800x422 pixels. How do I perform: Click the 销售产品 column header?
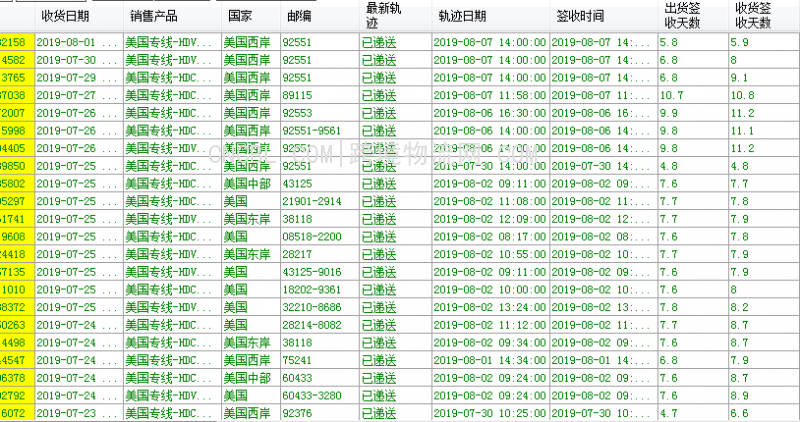(x=154, y=16)
